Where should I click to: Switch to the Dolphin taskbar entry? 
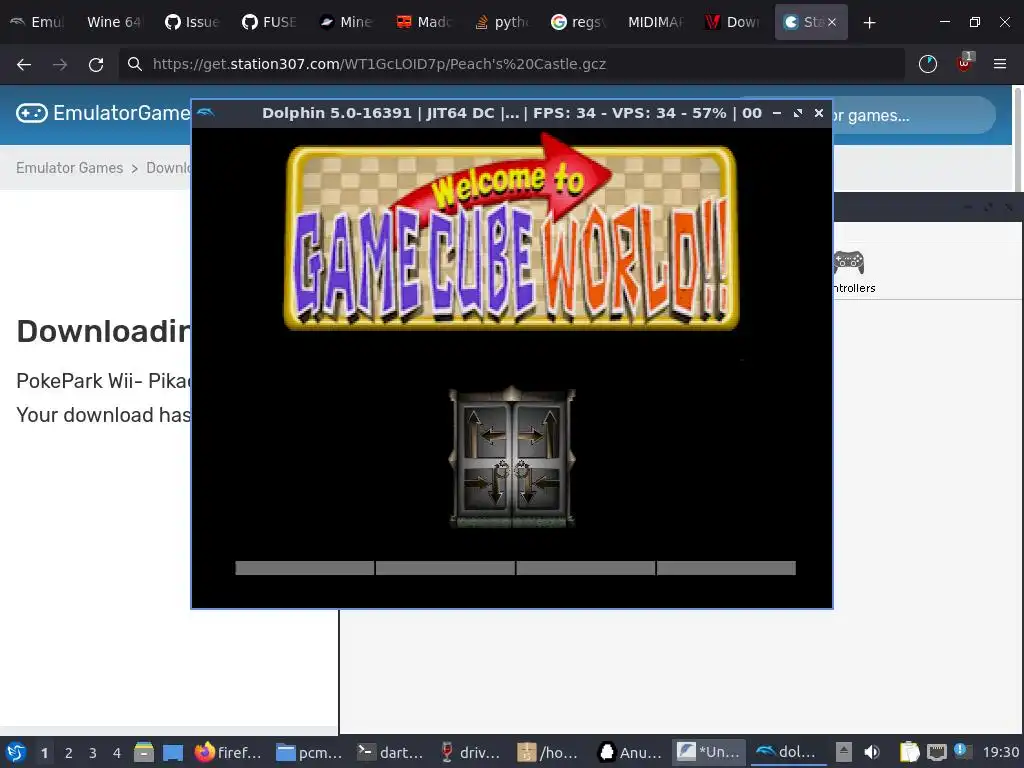pyautogui.click(x=787, y=752)
